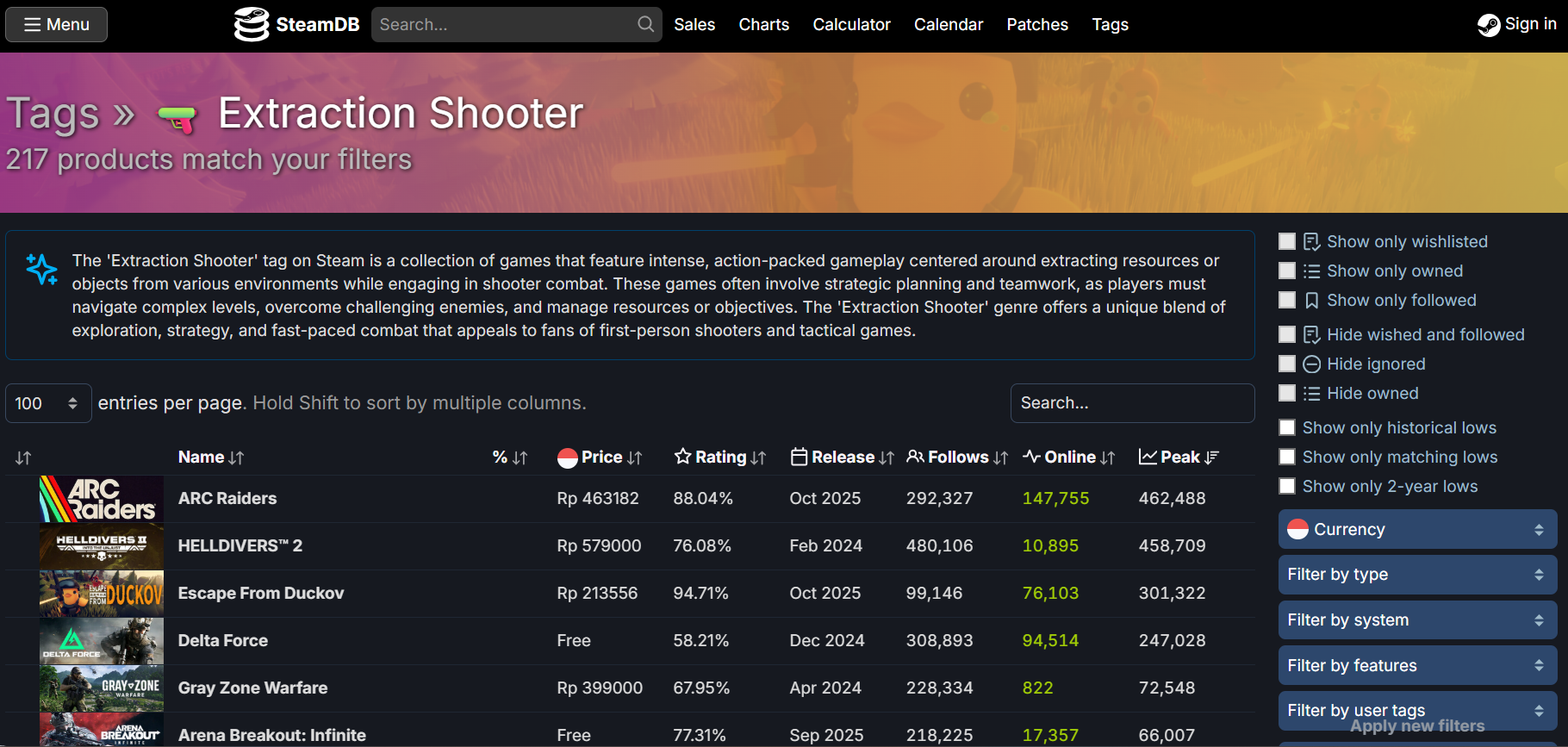1568x747 pixels.
Task: Click the Apply new filters button
Action: click(x=1417, y=726)
